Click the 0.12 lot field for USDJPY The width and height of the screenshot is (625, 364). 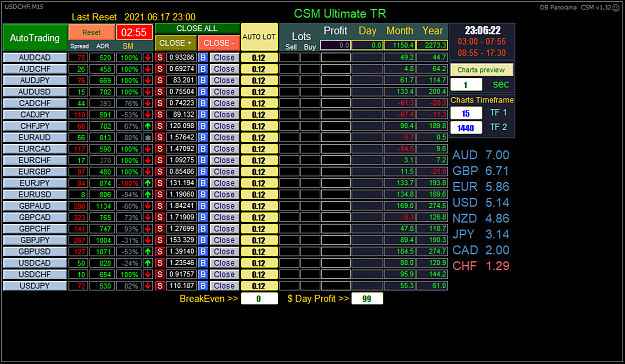(259, 286)
